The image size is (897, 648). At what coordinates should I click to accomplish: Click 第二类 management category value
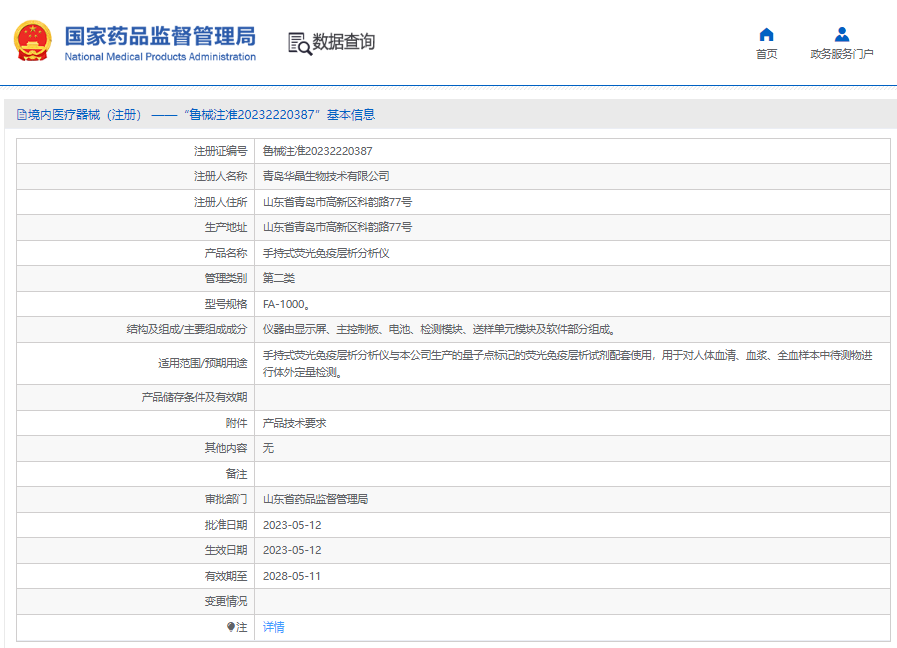pyautogui.click(x=279, y=278)
